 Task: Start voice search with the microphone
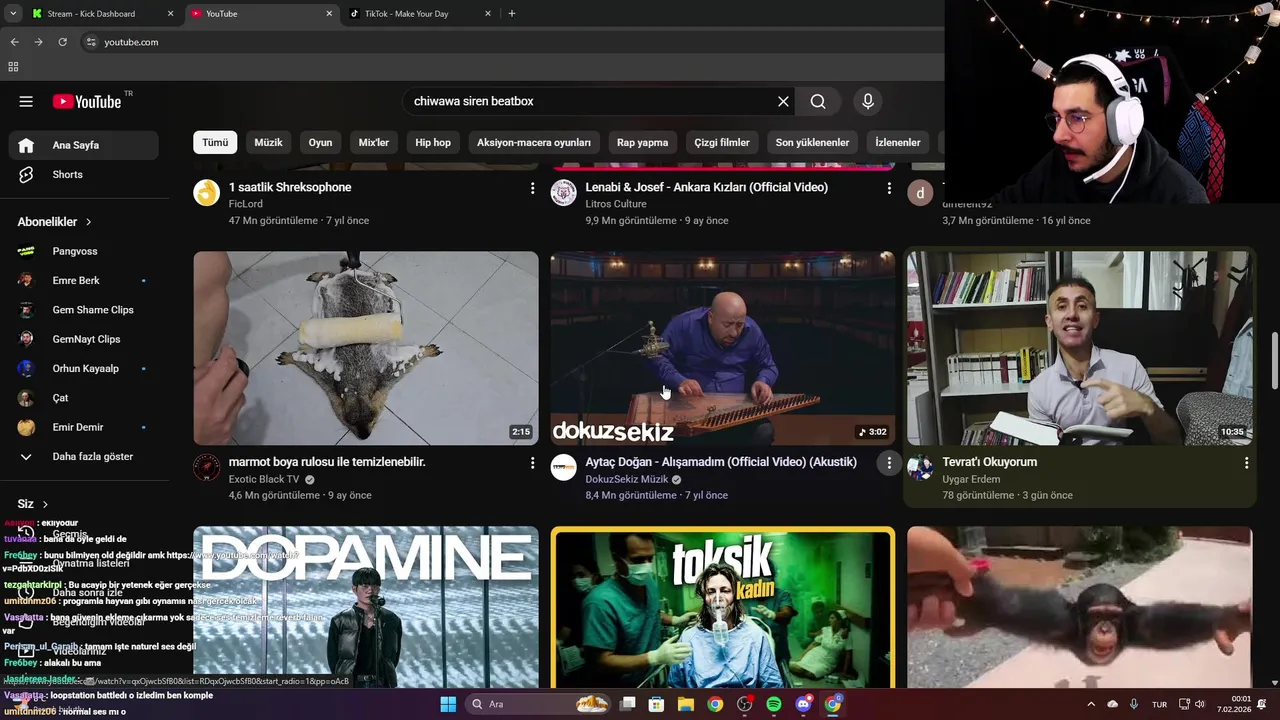pos(867,101)
